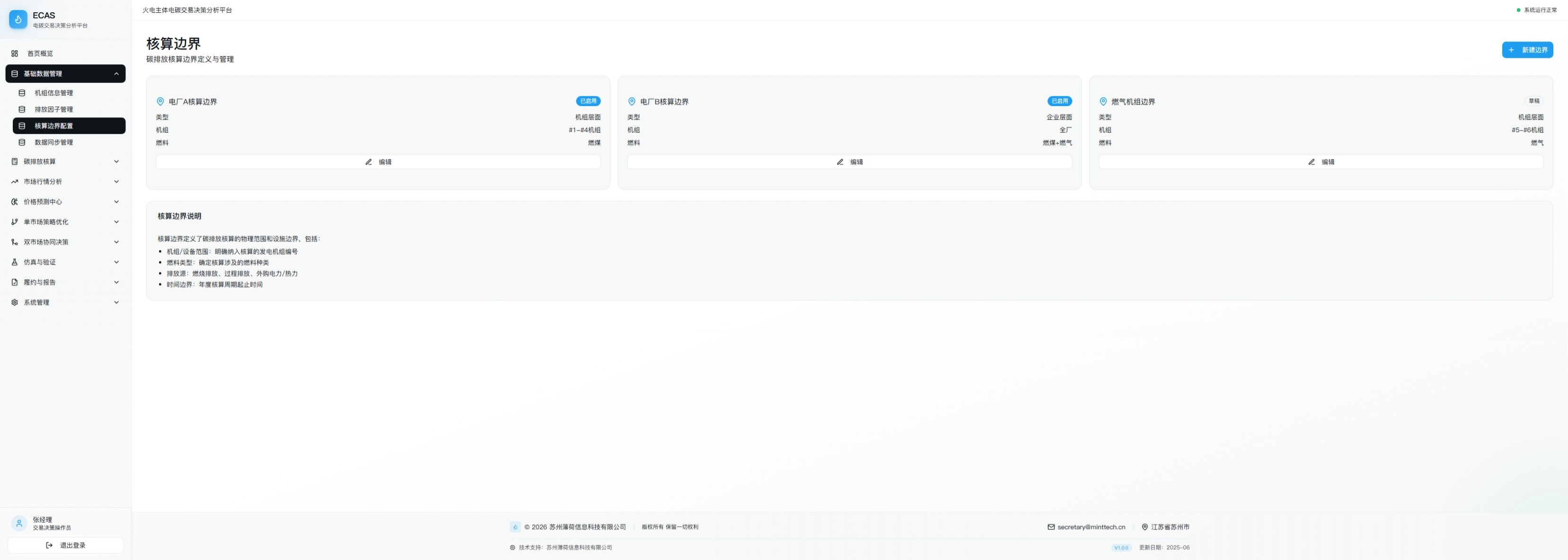Click the 新建边界 button
This screenshot has width=1568, height=560.
point(1527,50)
